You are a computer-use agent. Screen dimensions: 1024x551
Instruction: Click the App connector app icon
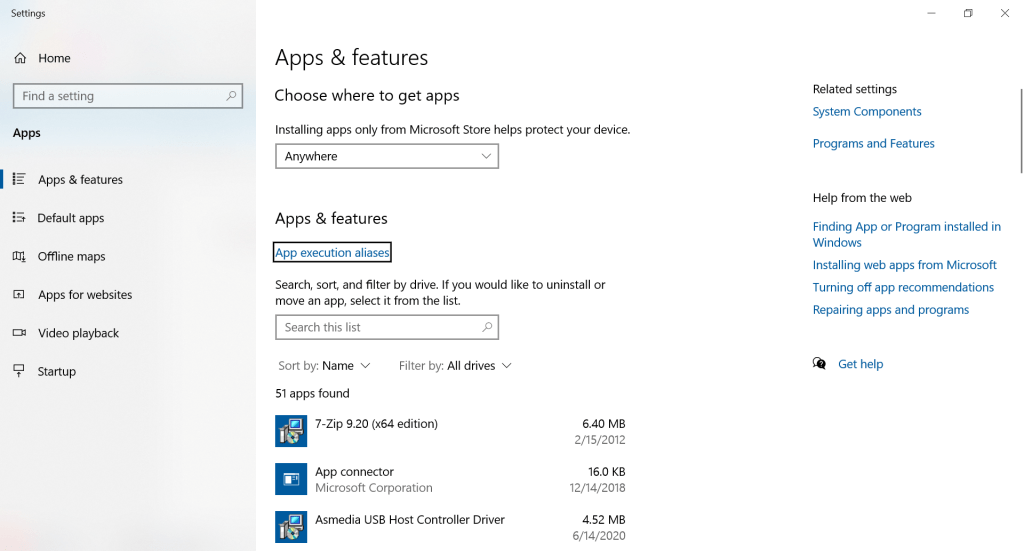[291, 479]
